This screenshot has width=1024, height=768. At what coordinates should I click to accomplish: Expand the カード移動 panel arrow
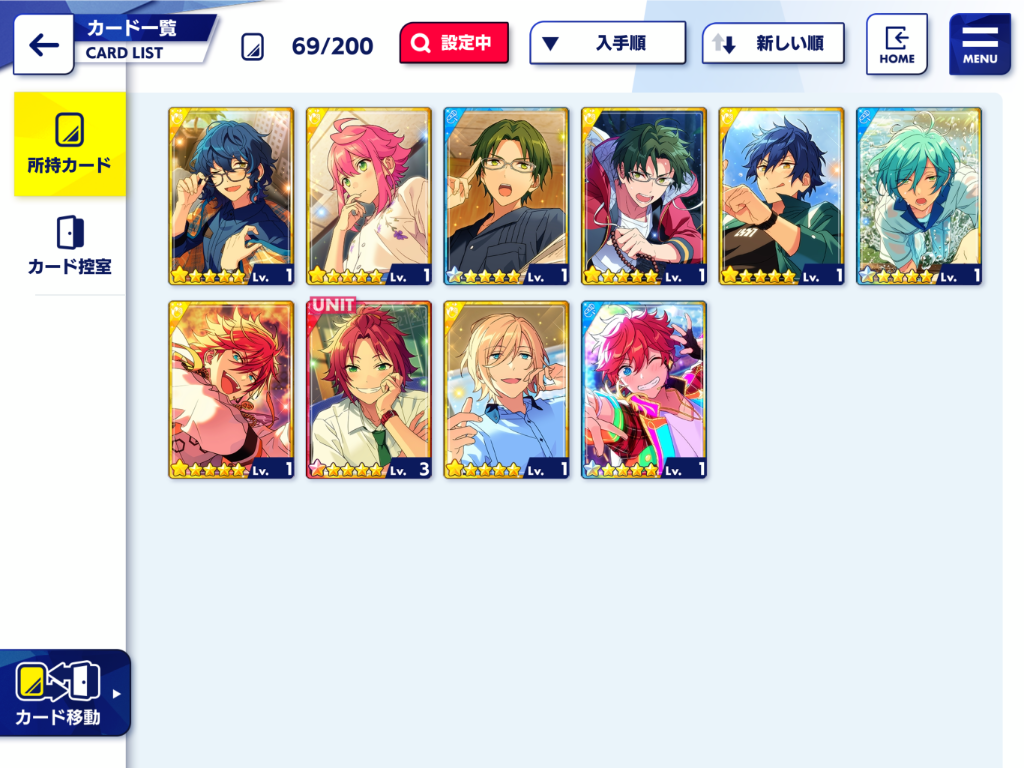click(x=116, y=694)
